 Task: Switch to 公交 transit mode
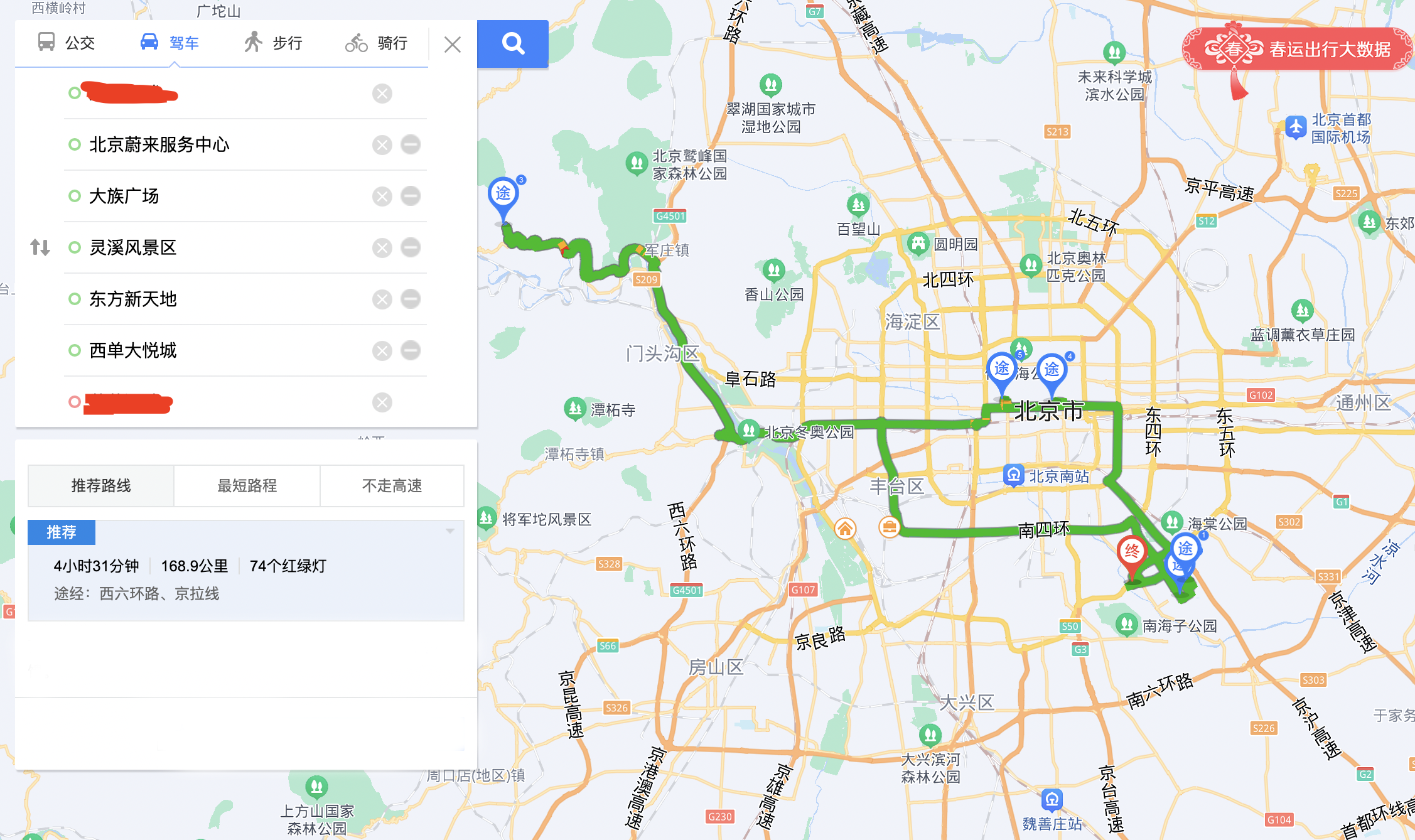67,43
